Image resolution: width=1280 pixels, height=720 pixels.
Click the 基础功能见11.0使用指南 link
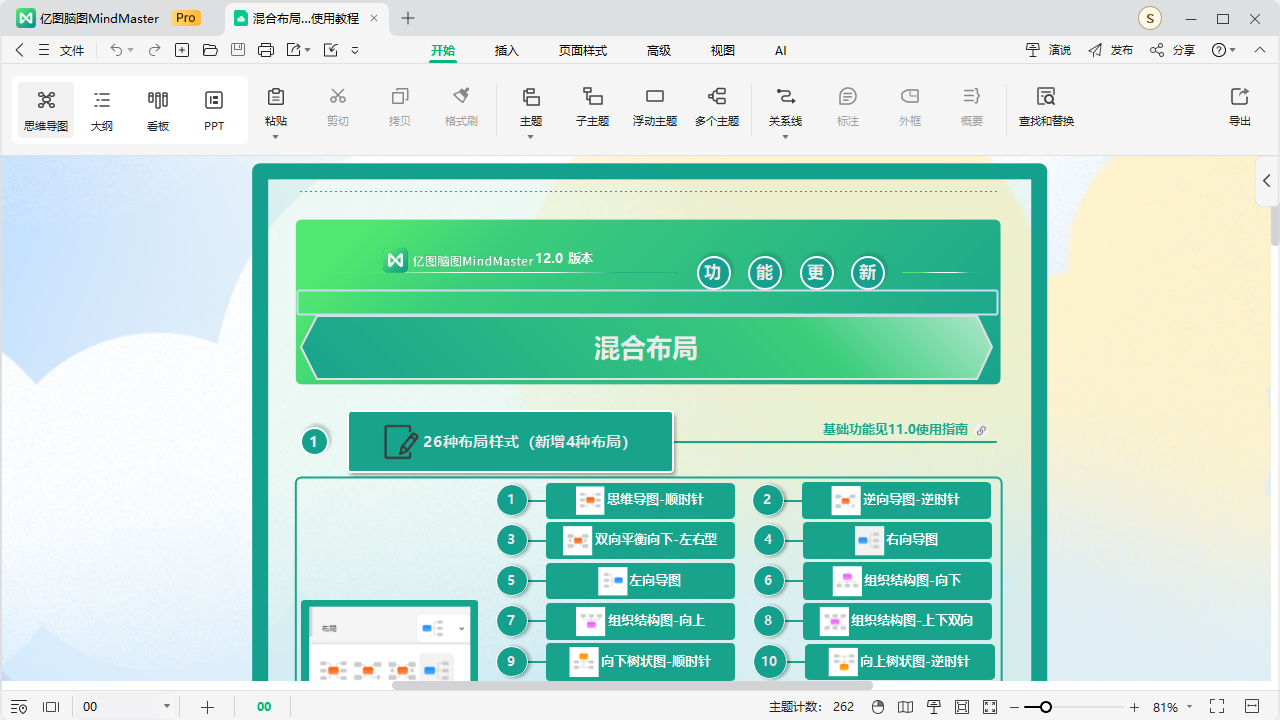(895, 428)
